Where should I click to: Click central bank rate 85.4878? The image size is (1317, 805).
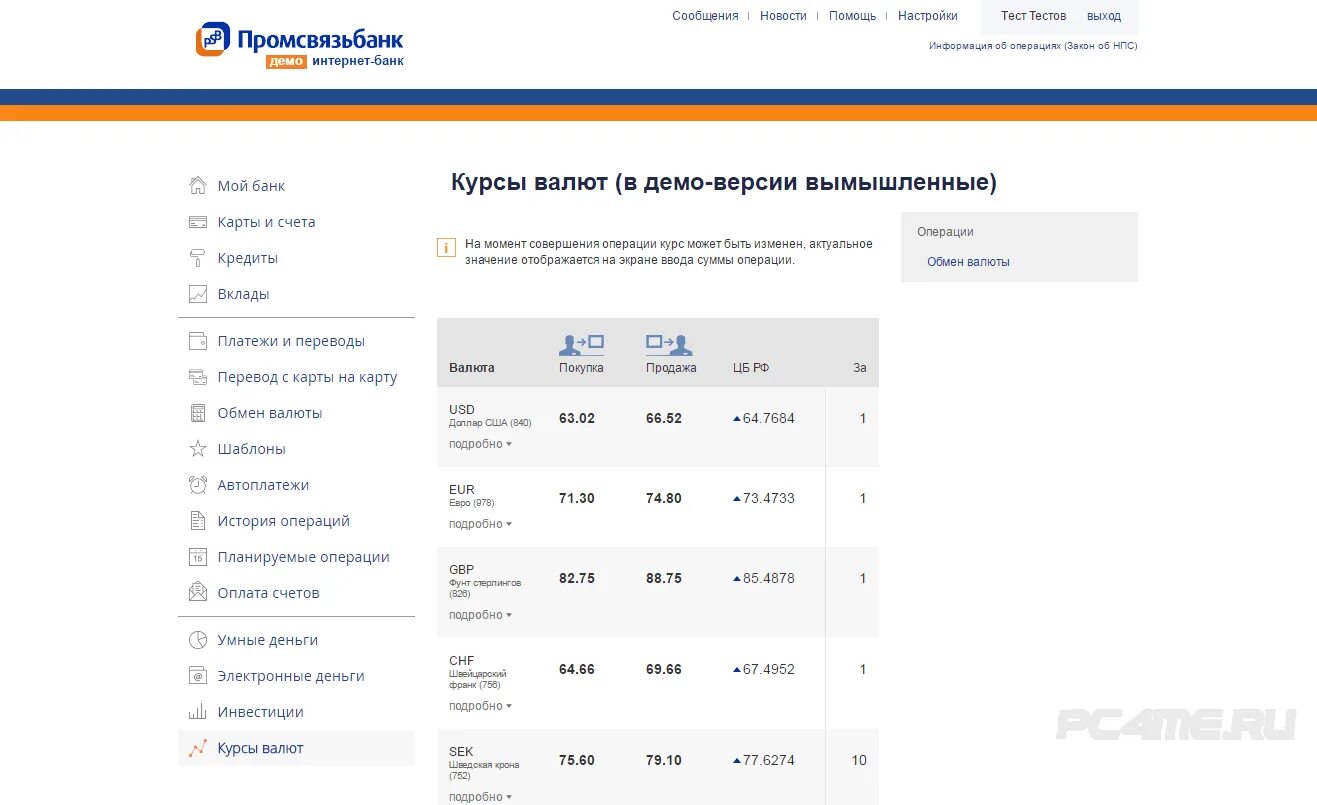point(769,579)
